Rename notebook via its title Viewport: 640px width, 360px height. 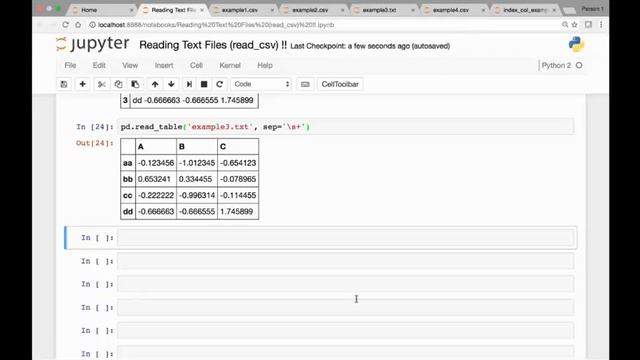point(213,45)
